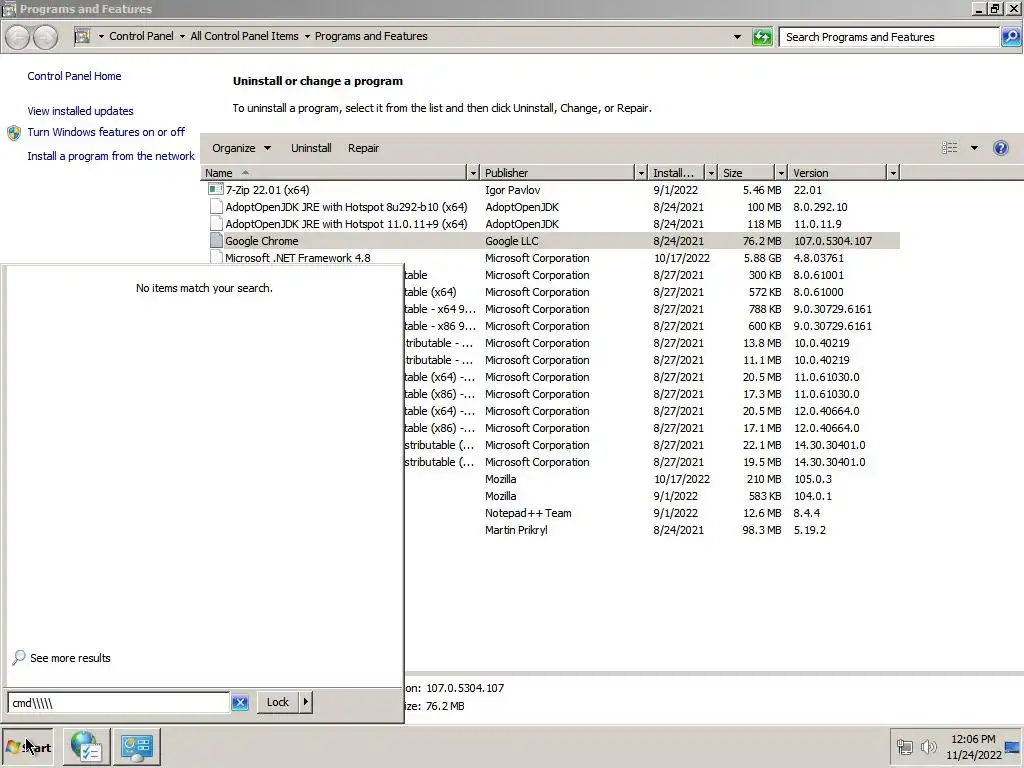Open the blue Help question icon

(1000, 148)
